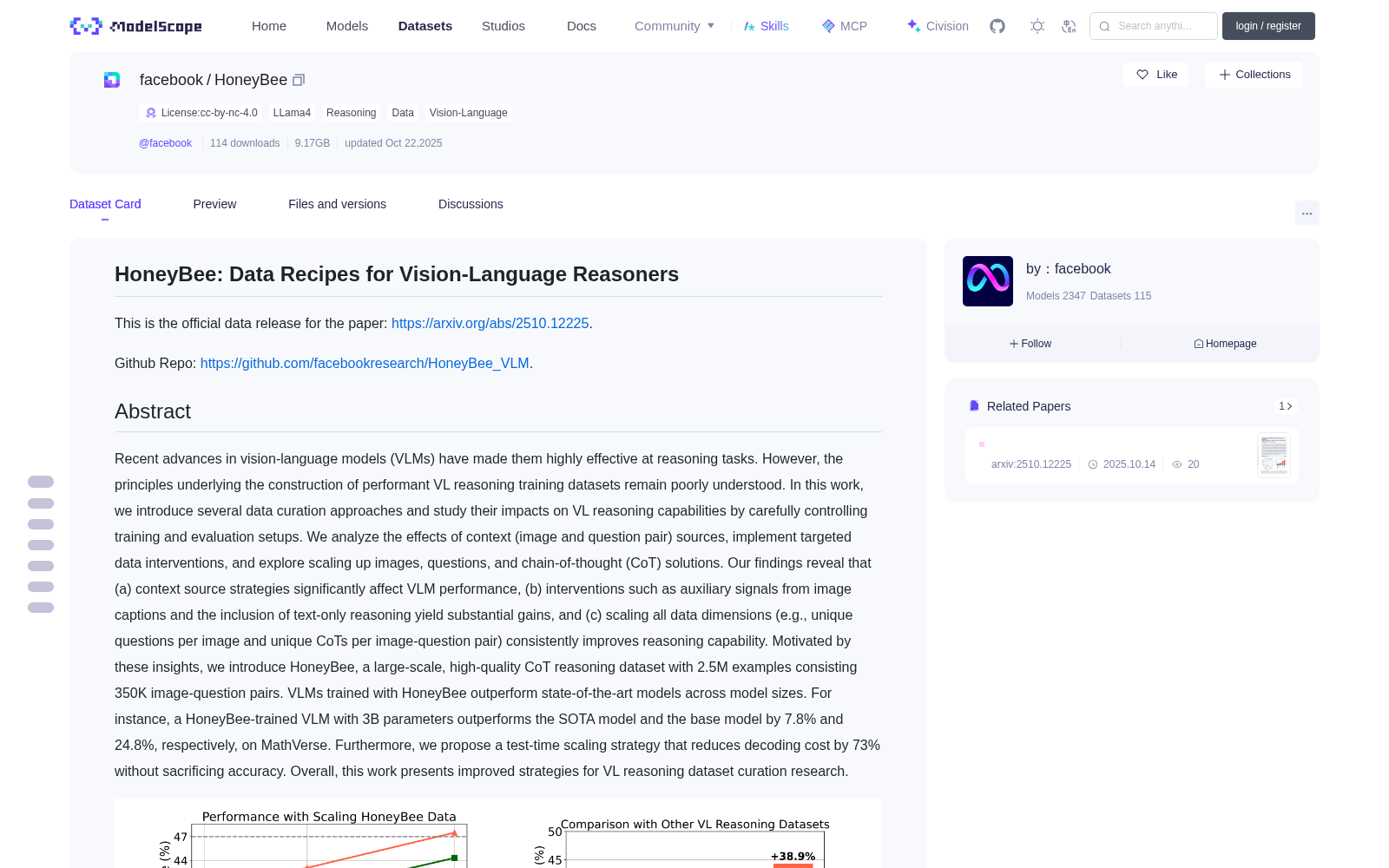Switch to the Discussions tab

471,204
